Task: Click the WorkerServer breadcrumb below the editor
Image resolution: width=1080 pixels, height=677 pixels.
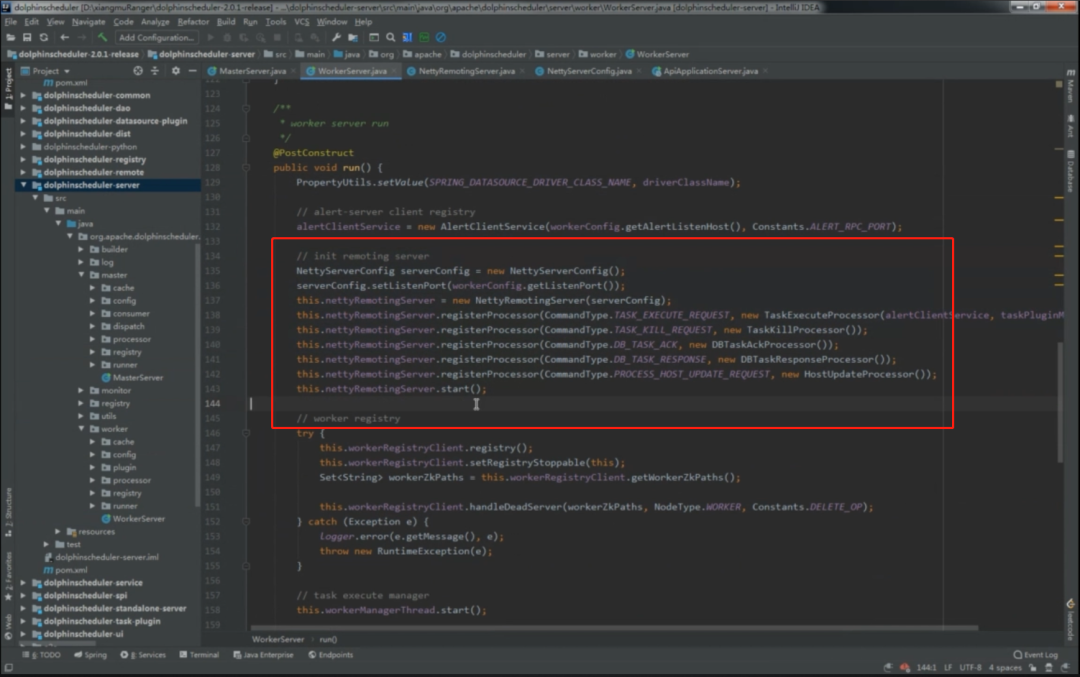Action: coord(278,639)
